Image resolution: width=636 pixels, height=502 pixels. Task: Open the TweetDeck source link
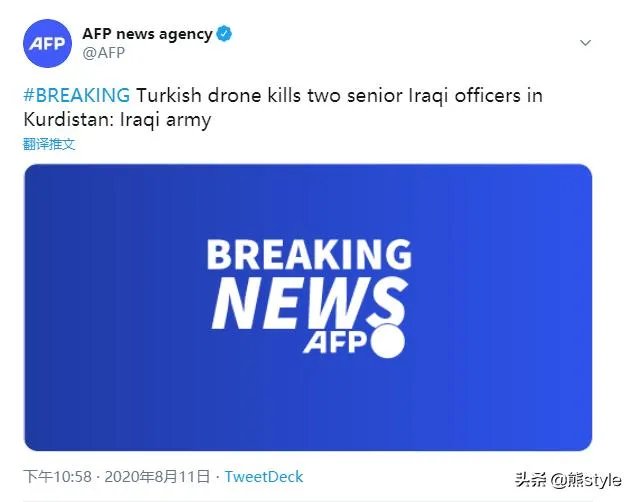tap(264, 477)
